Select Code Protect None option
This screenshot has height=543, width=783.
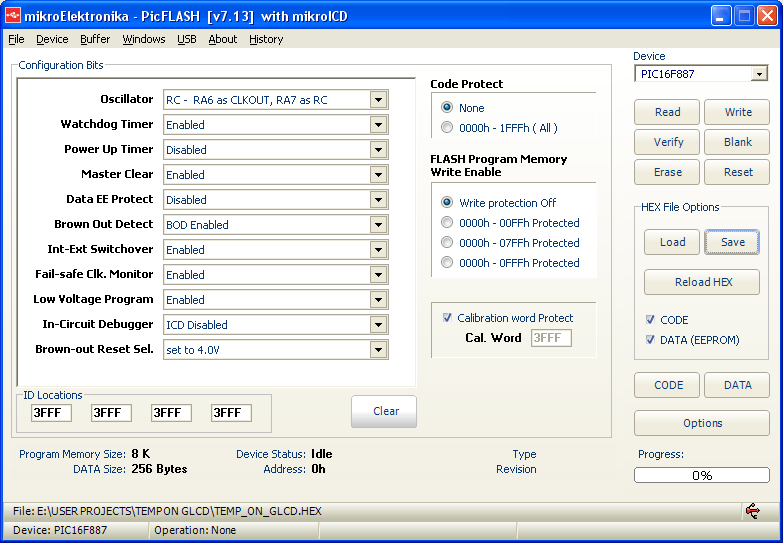(x=447, y=107)
